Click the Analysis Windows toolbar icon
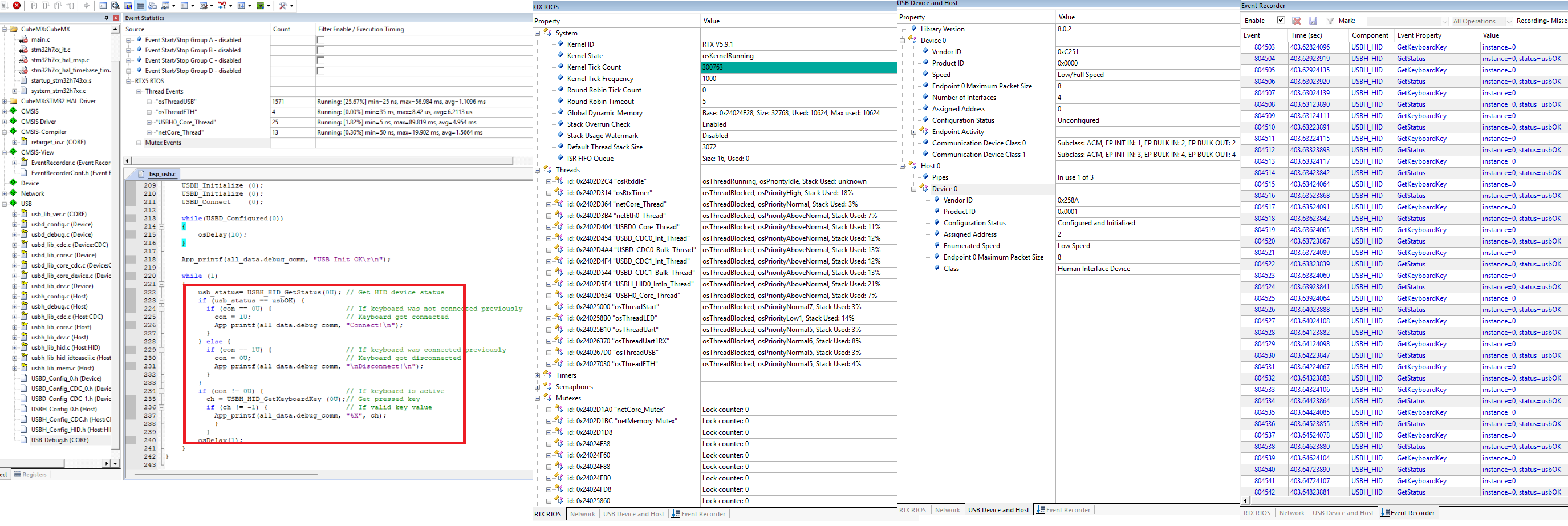This screenshot has height=526, width=1568. coord(222,6)
